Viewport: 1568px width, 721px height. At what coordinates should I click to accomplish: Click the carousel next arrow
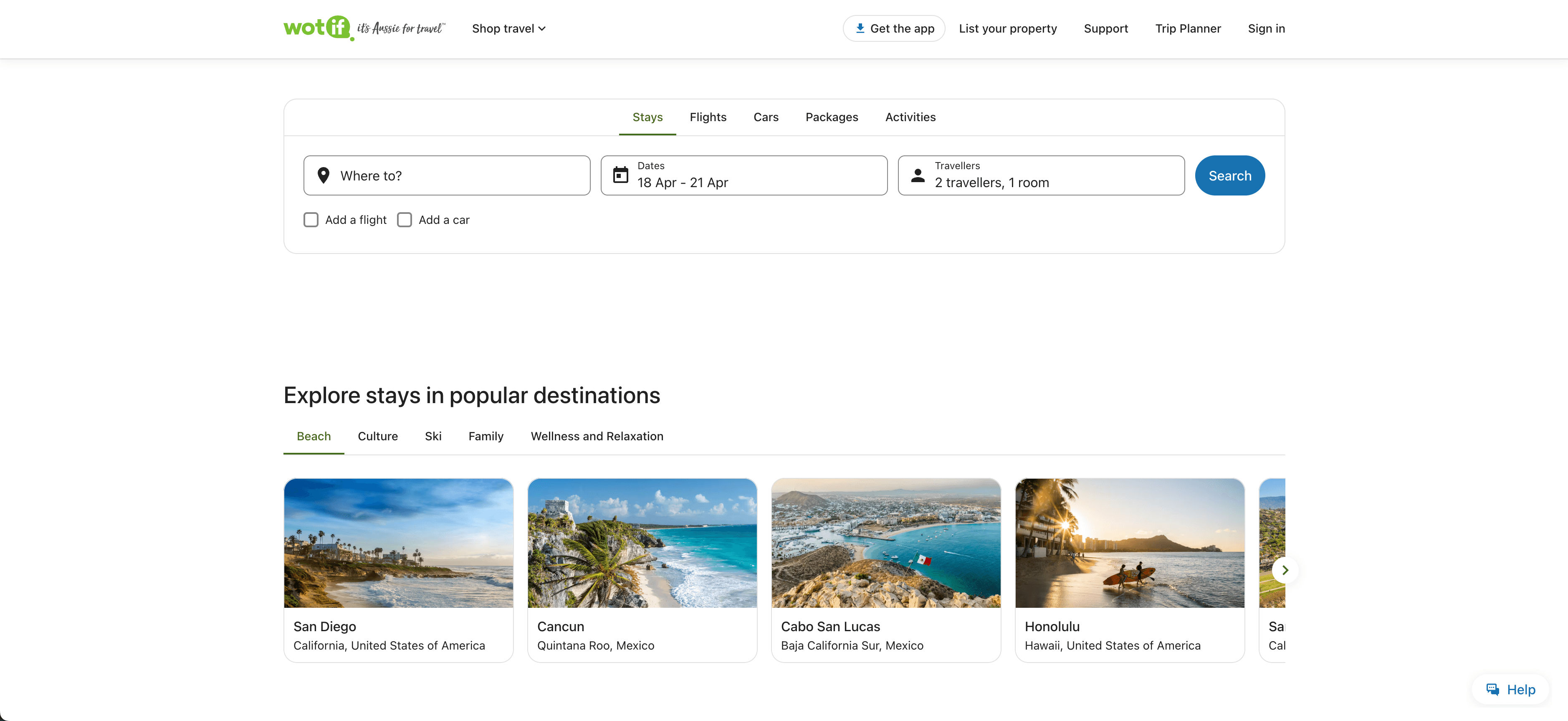[x=1285, y=570]
